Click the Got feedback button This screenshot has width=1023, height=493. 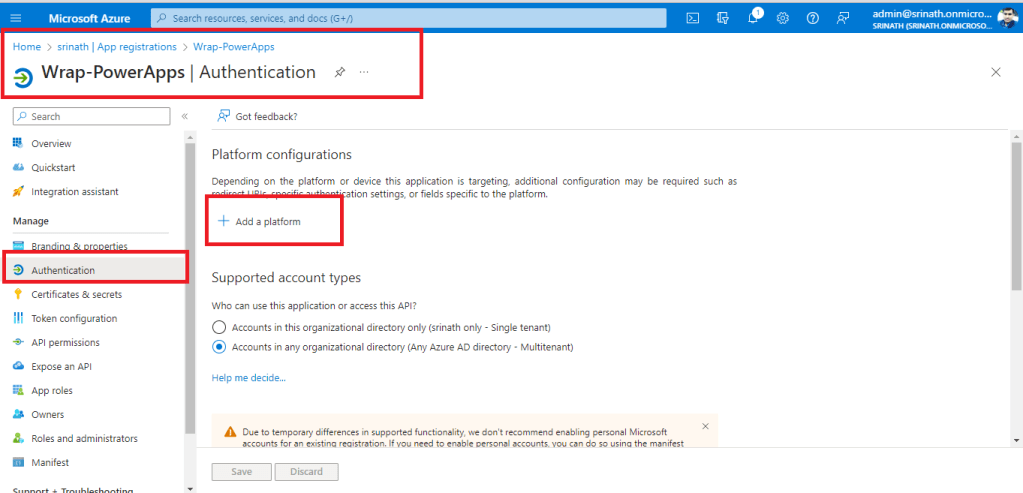(x=258, y=116)
